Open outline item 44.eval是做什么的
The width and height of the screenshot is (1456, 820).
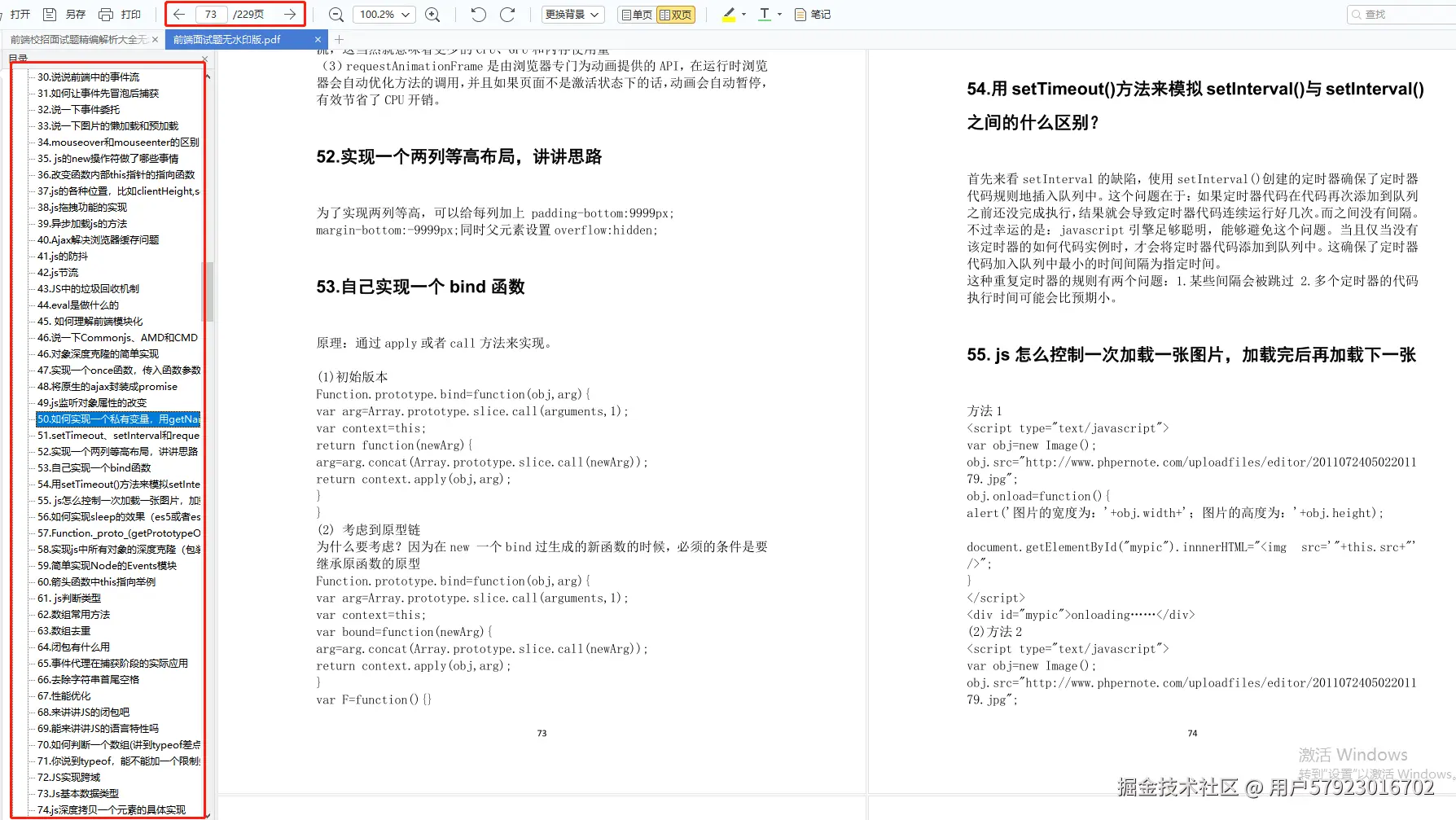click(x=78, y=305)
